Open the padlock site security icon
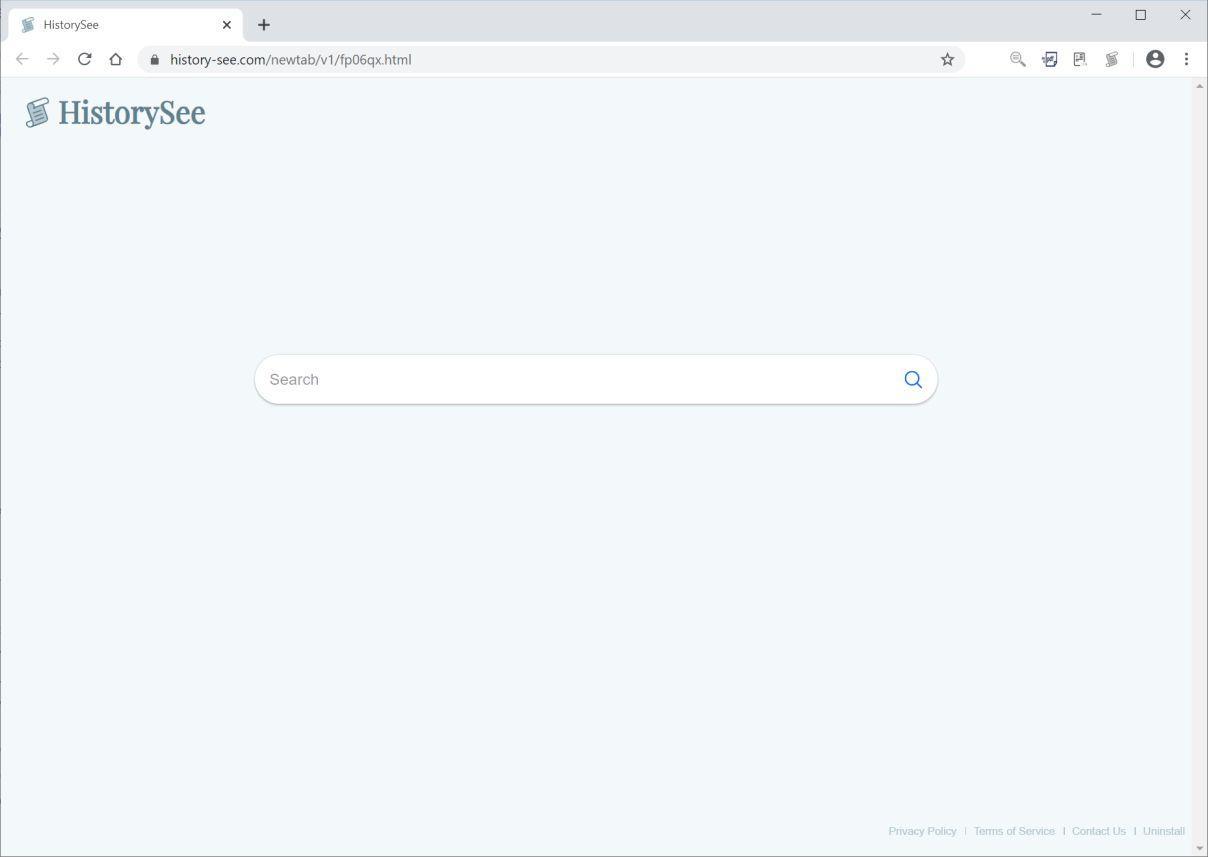 tap(154, 60)
